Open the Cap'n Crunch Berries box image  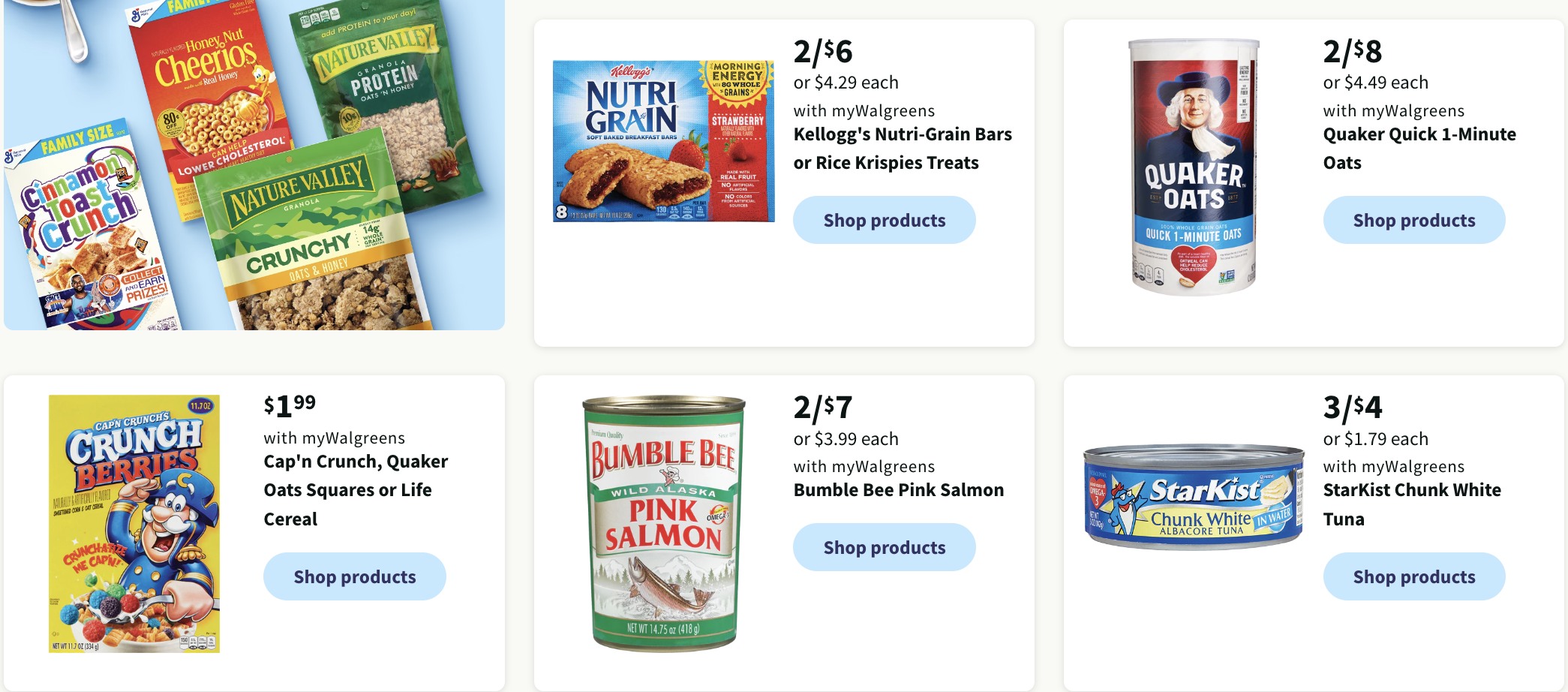tap(134, 523)
